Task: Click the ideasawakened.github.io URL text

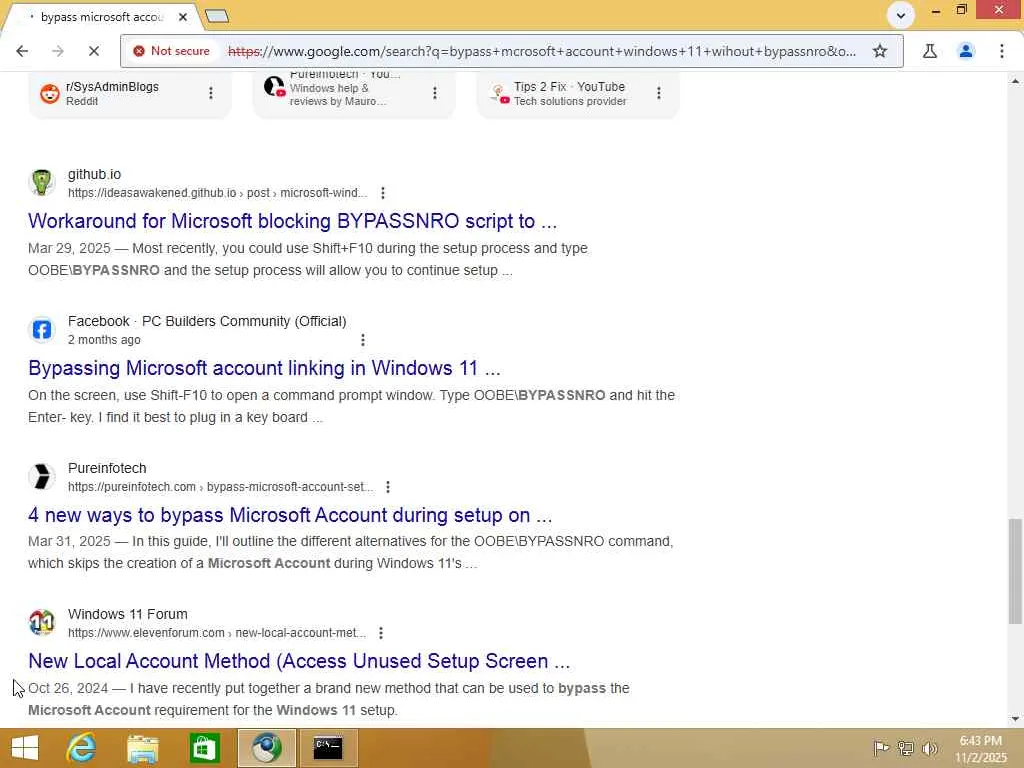Action: [217, 193]
